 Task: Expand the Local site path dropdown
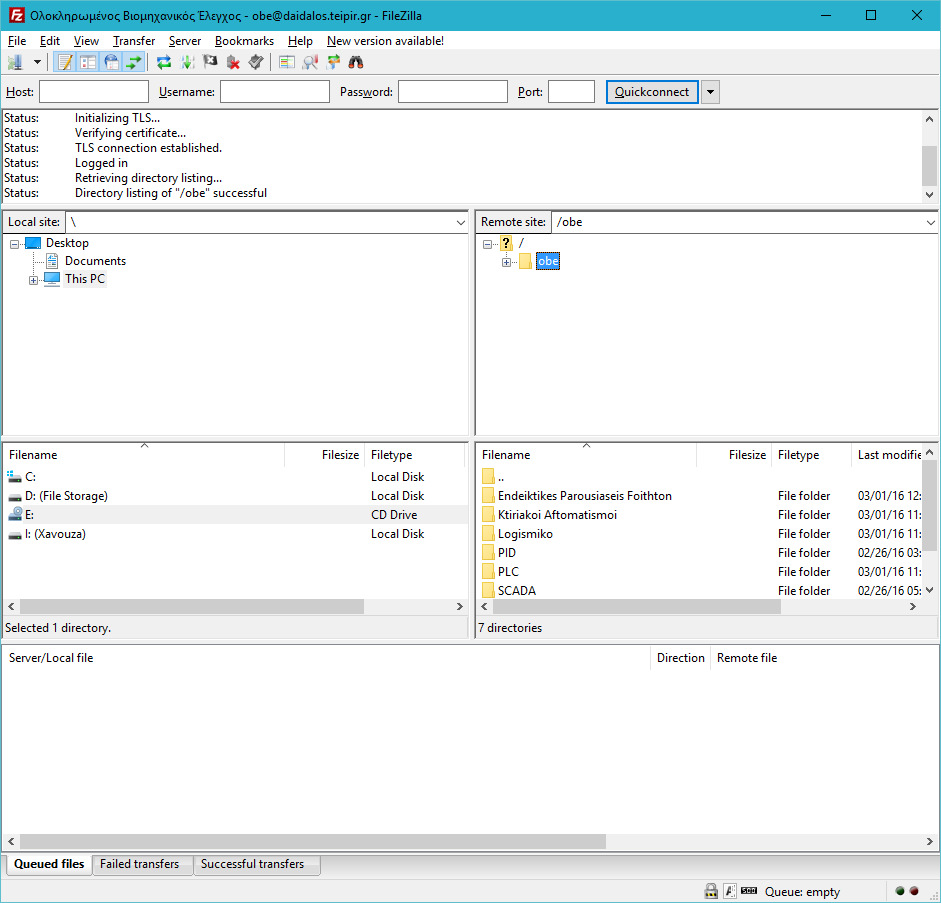(x=460, y=223)
